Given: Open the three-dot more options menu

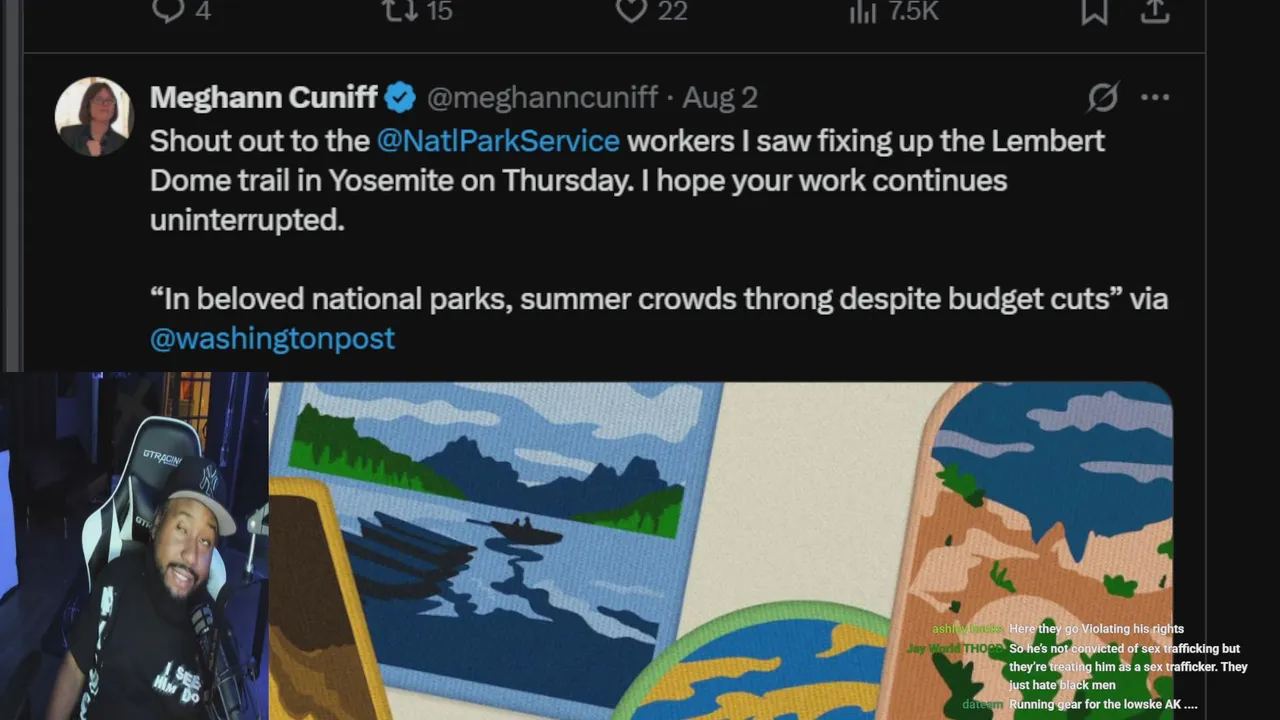Looking at the screenshot, I should coord(1155,97).
